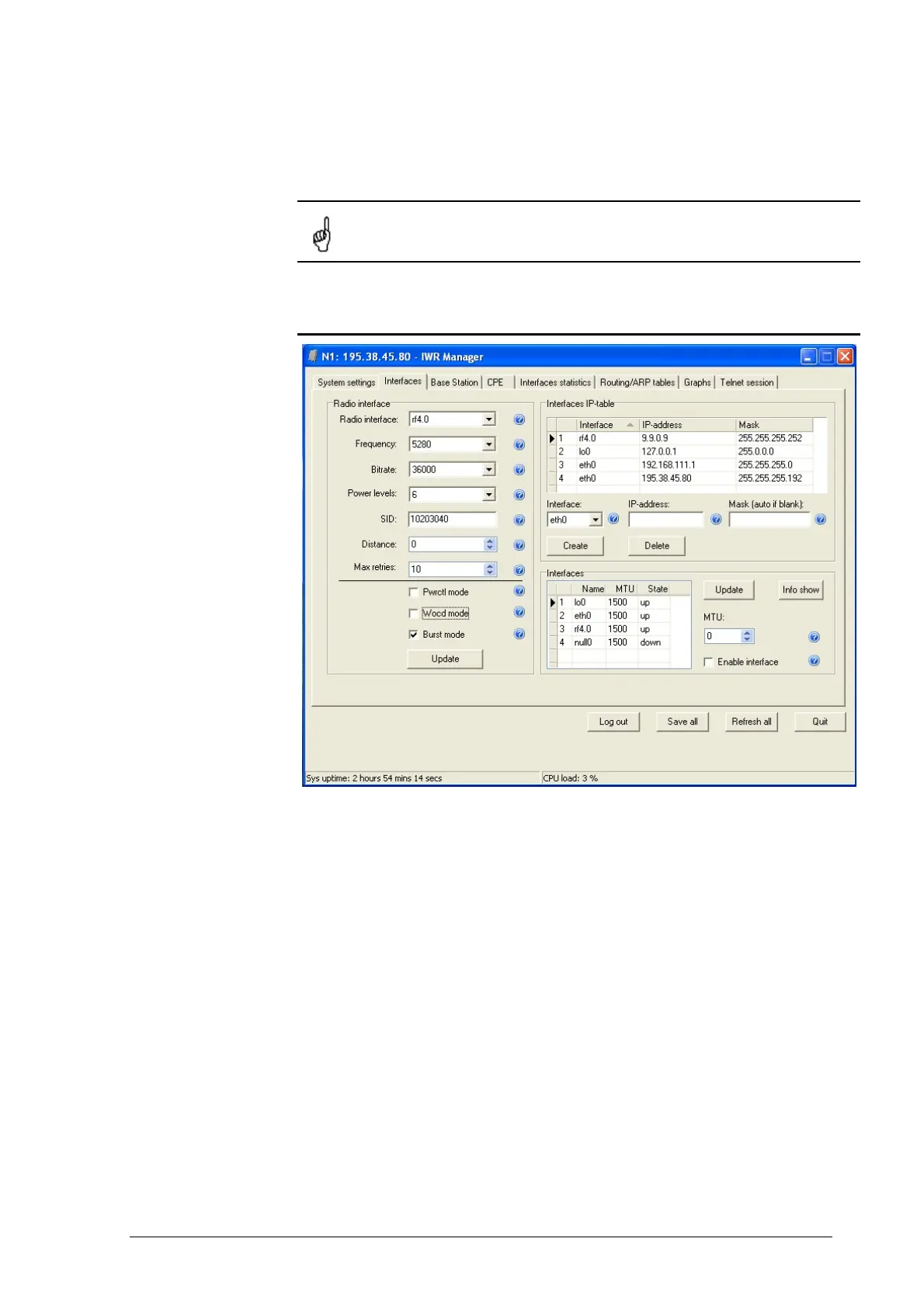This screenshot has width=924, height=1308.
Task: Click the MTU spinner arrows
Action: point(747,636)
